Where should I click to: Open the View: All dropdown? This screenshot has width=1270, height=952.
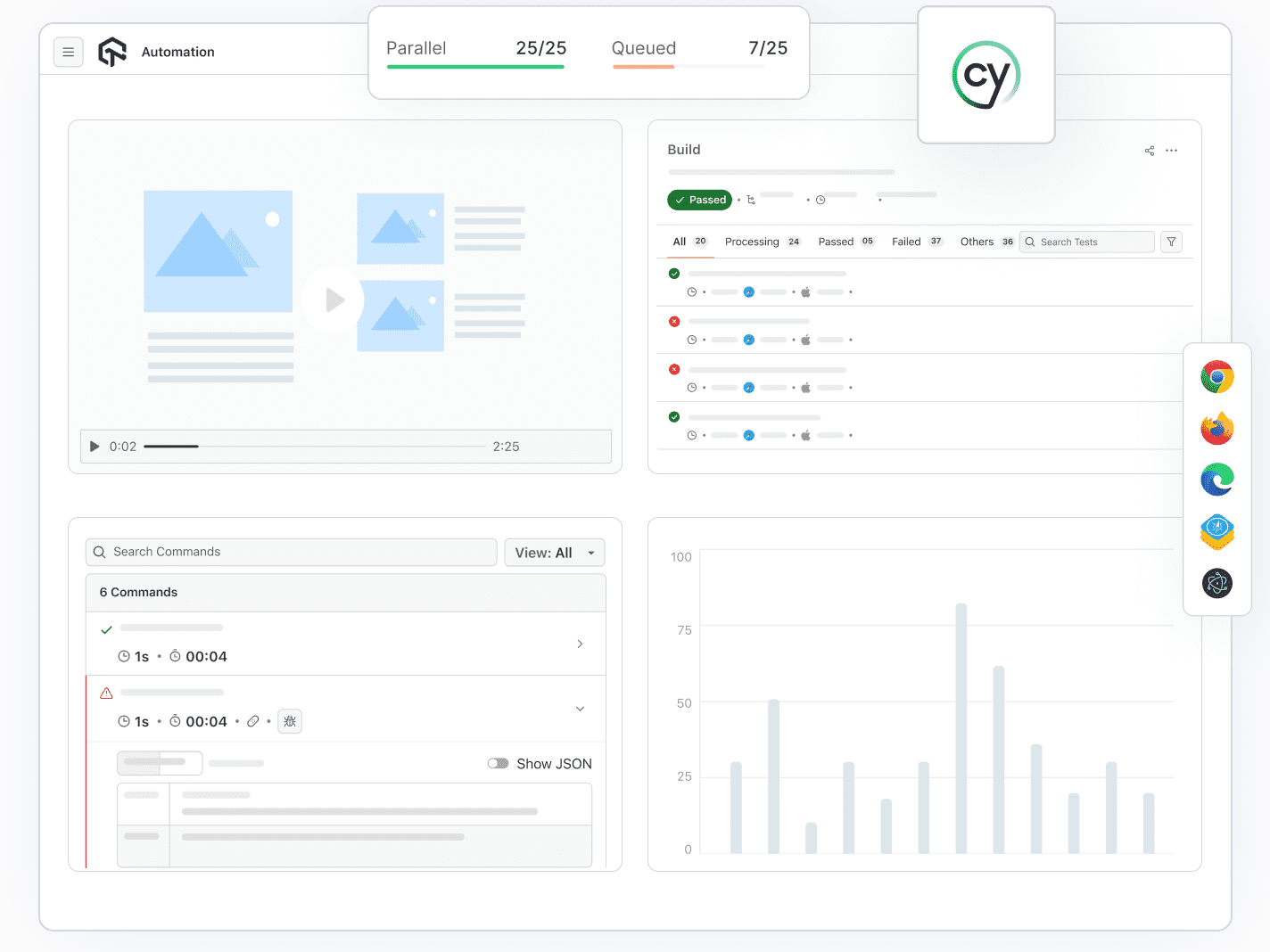pos(554,552)
